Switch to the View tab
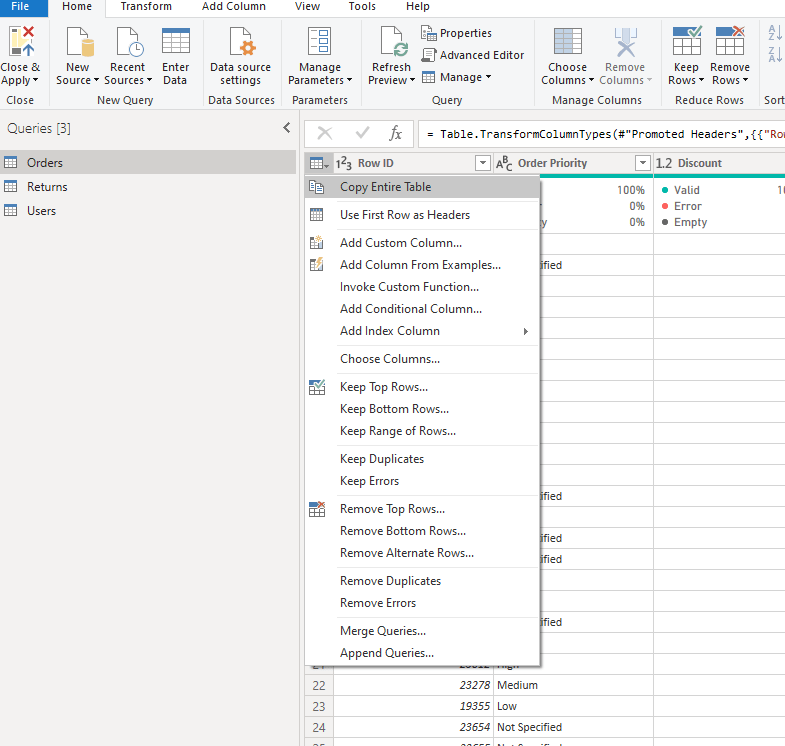The height and width of the screenshot is (746, 785). point(307,7)
